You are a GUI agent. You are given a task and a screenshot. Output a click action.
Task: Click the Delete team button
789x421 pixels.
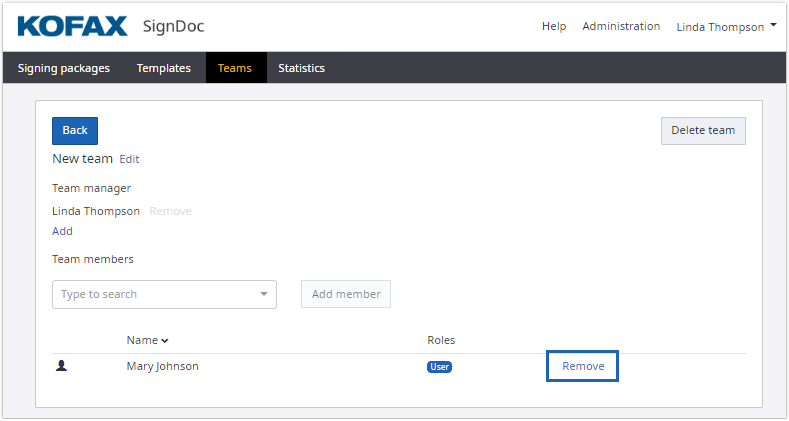703,131
